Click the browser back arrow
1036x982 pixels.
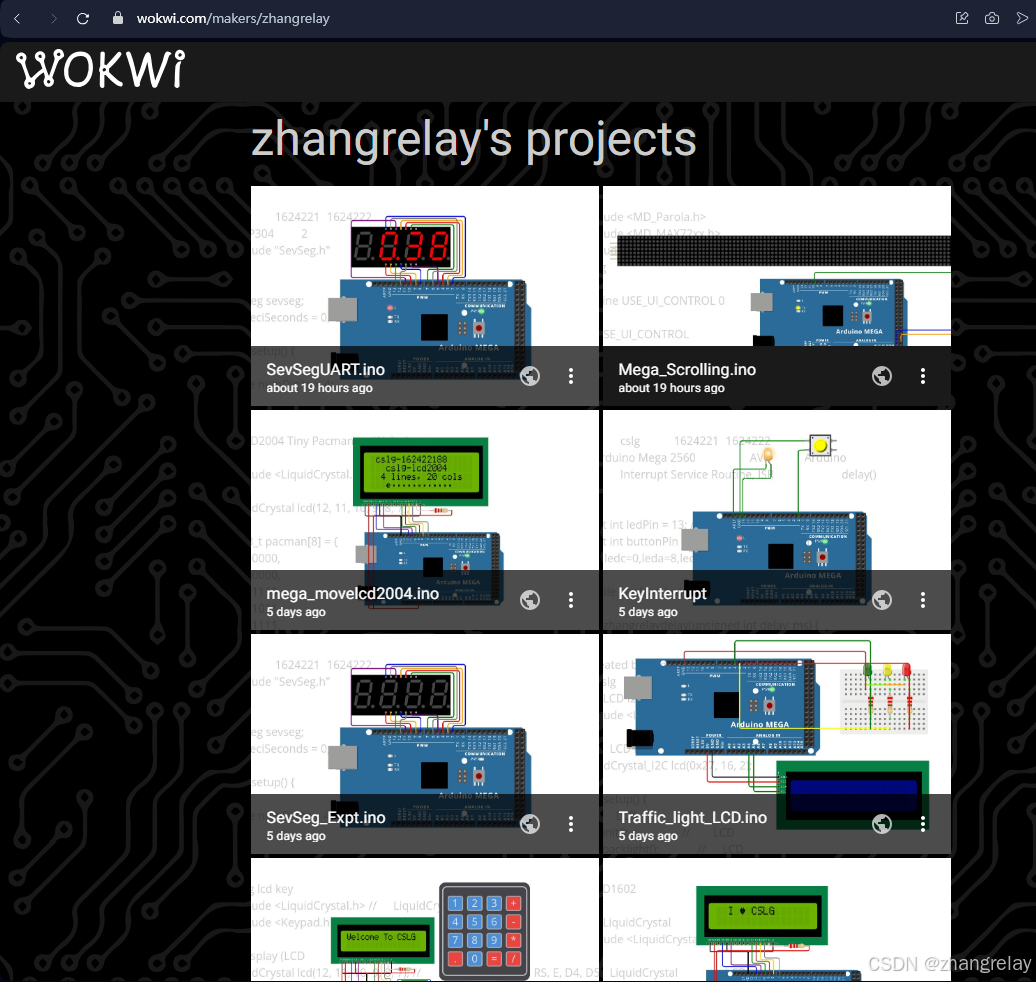click(18, 19)
